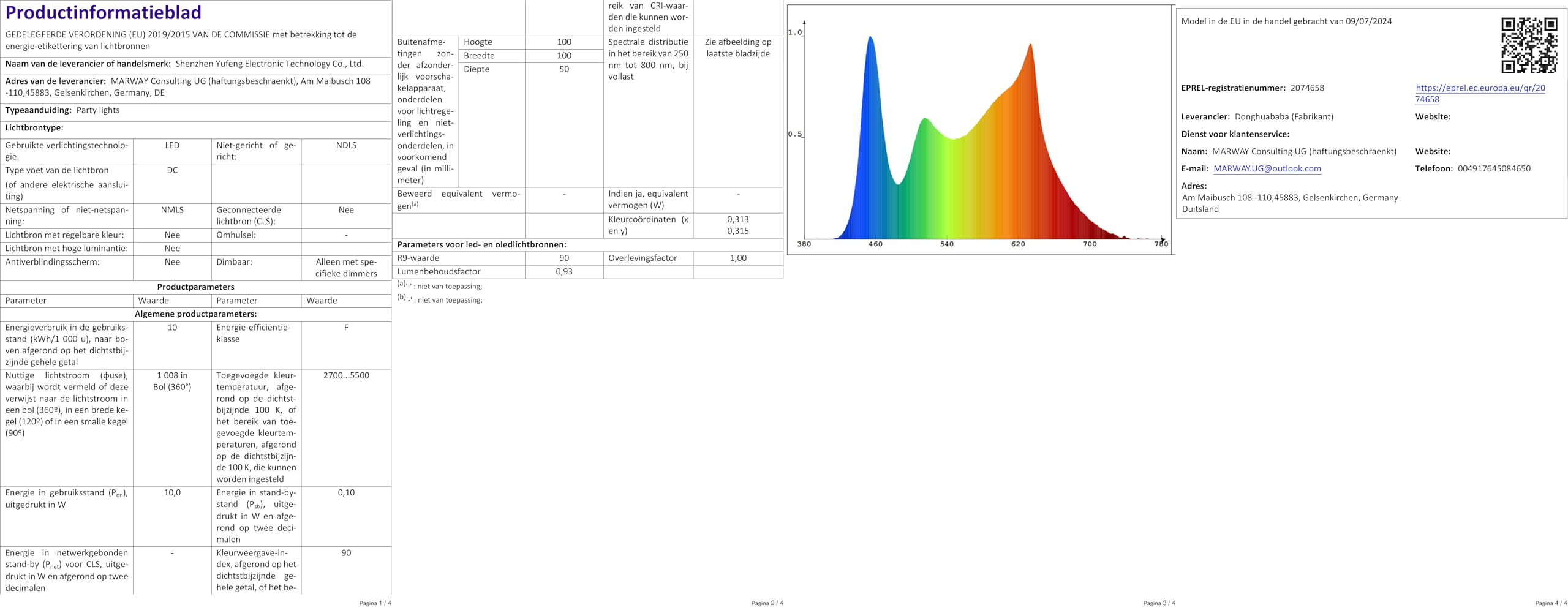The width and height of the screenshot is (1568, 613).
Task: Click the Parameters voor led- en oledlichtbronnen heading
Action: [481, 244]
